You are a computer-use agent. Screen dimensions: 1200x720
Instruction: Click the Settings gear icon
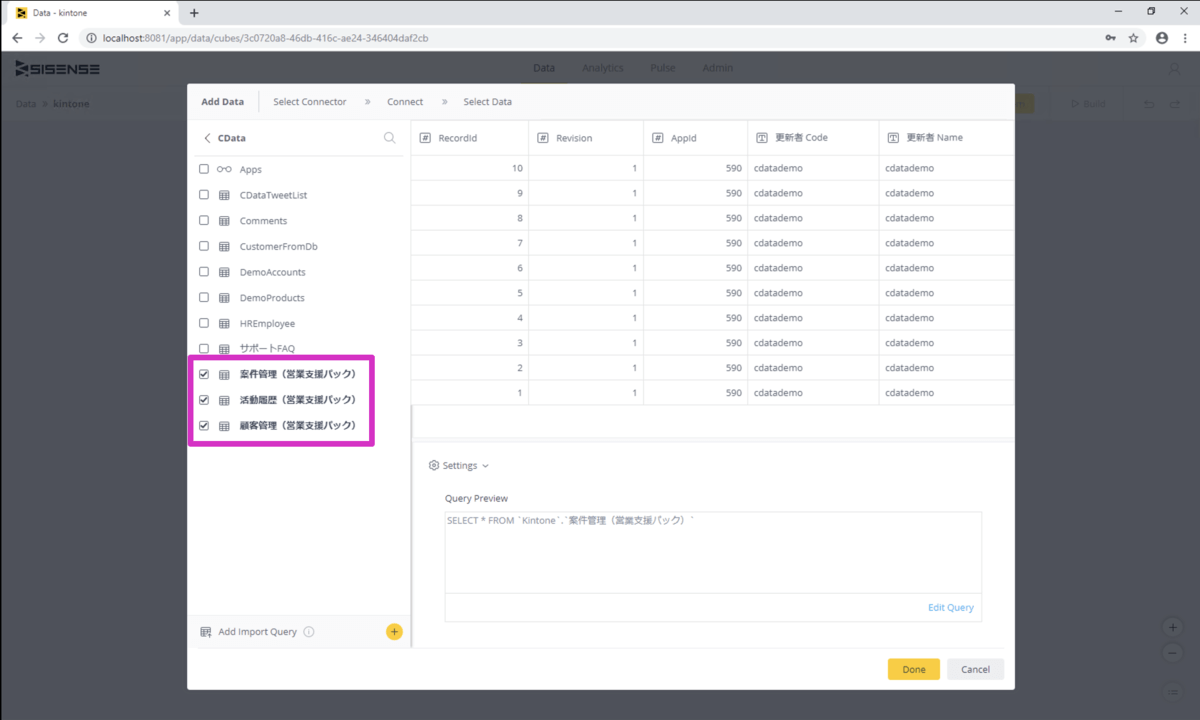click(434, 466)
